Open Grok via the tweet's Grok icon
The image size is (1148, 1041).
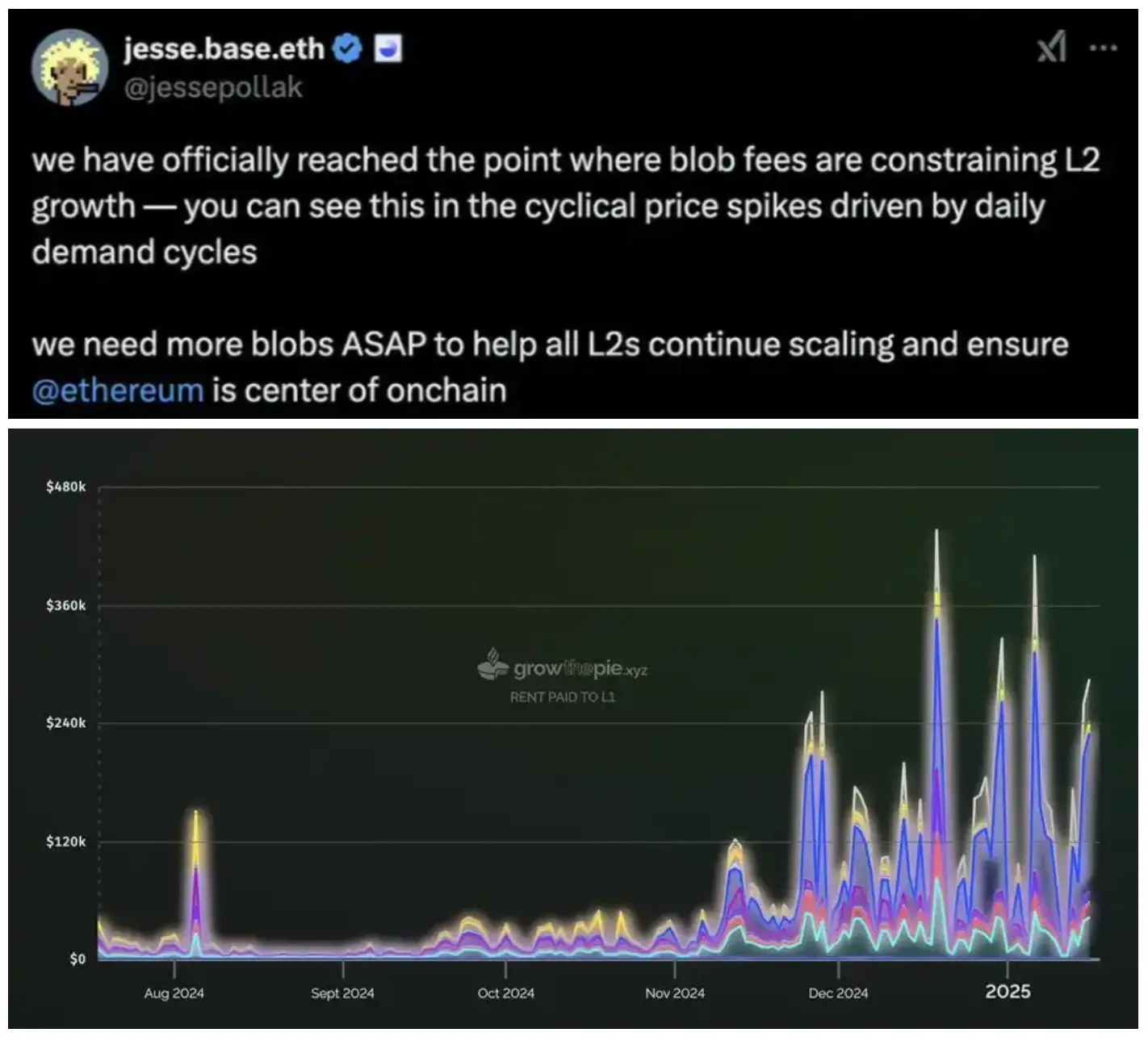point(1051,48)
